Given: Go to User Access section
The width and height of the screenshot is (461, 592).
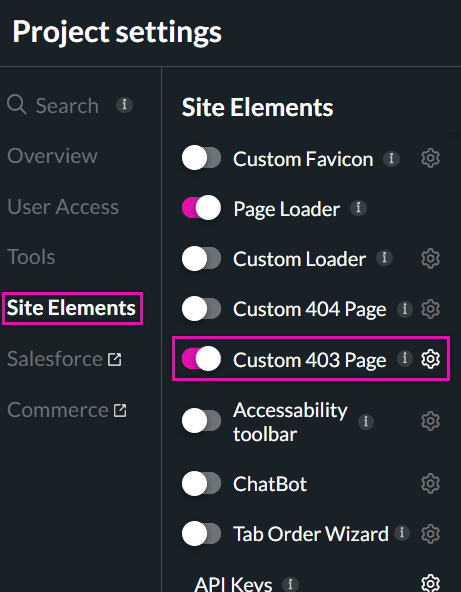Looking at the screenshot, I should [63, 207].
